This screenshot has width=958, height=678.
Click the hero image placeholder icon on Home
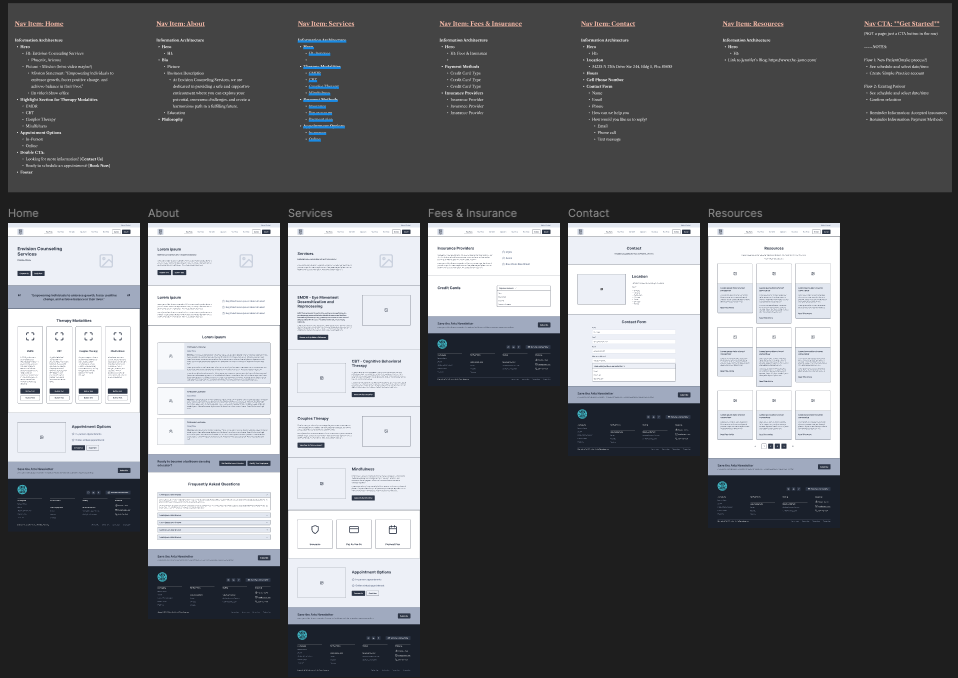click(x=106, y=261)
